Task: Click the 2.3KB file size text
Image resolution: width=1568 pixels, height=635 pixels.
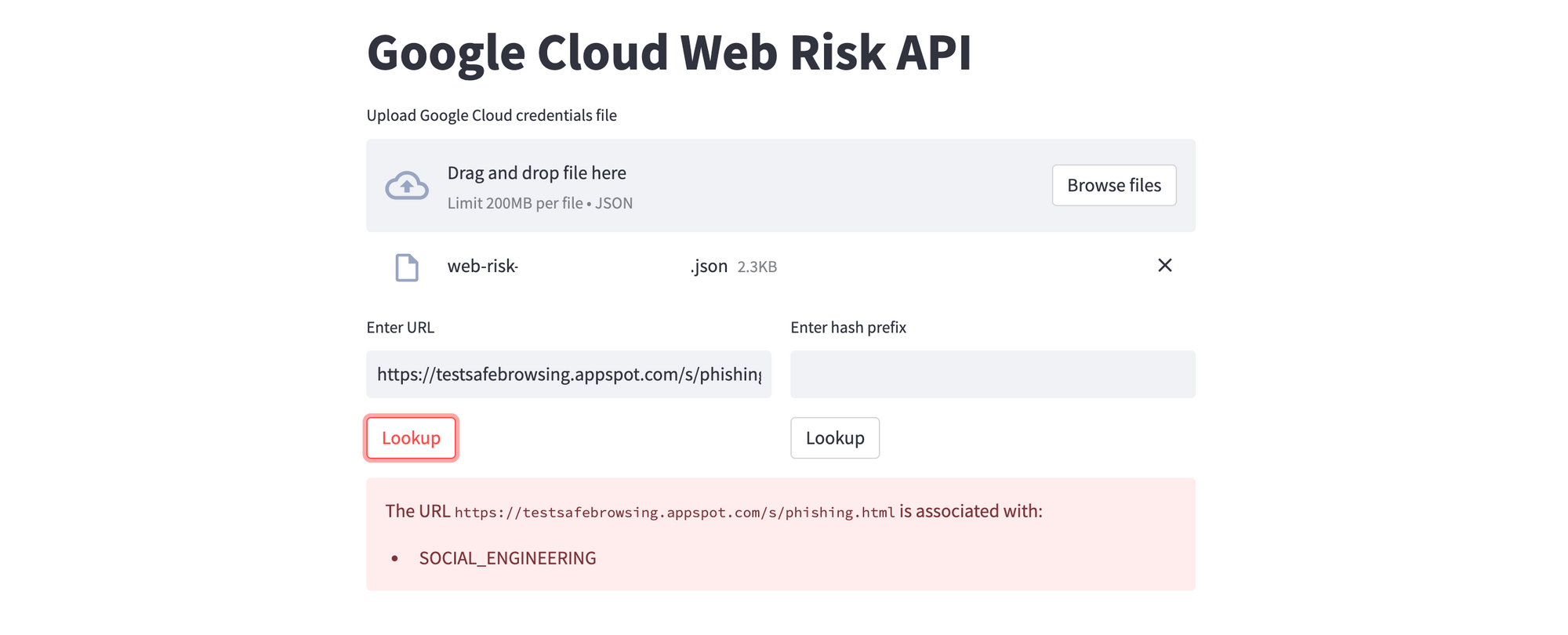Action: tap(757, 267)
